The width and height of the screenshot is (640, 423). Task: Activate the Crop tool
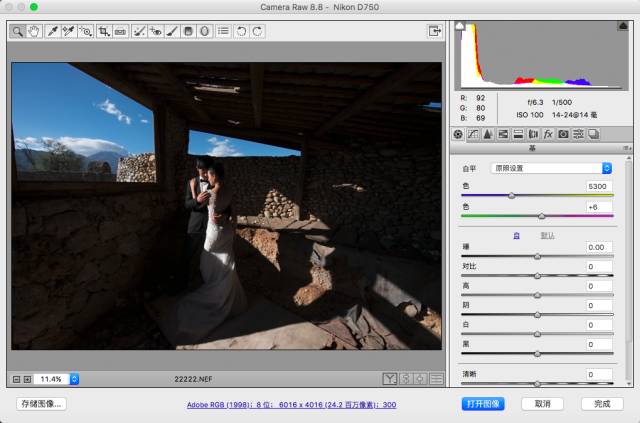[x=103, y=31]
